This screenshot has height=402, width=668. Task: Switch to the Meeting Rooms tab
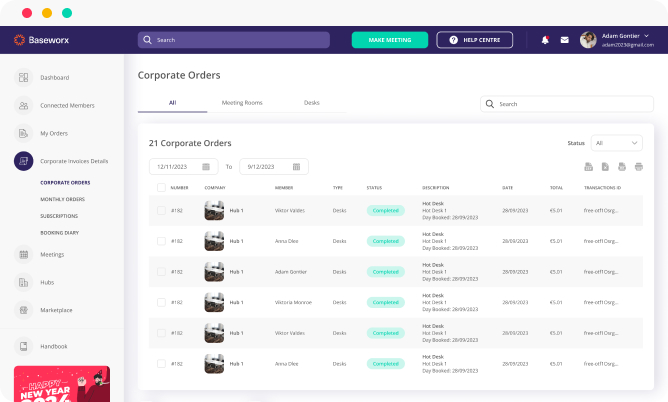pos(241,103)
